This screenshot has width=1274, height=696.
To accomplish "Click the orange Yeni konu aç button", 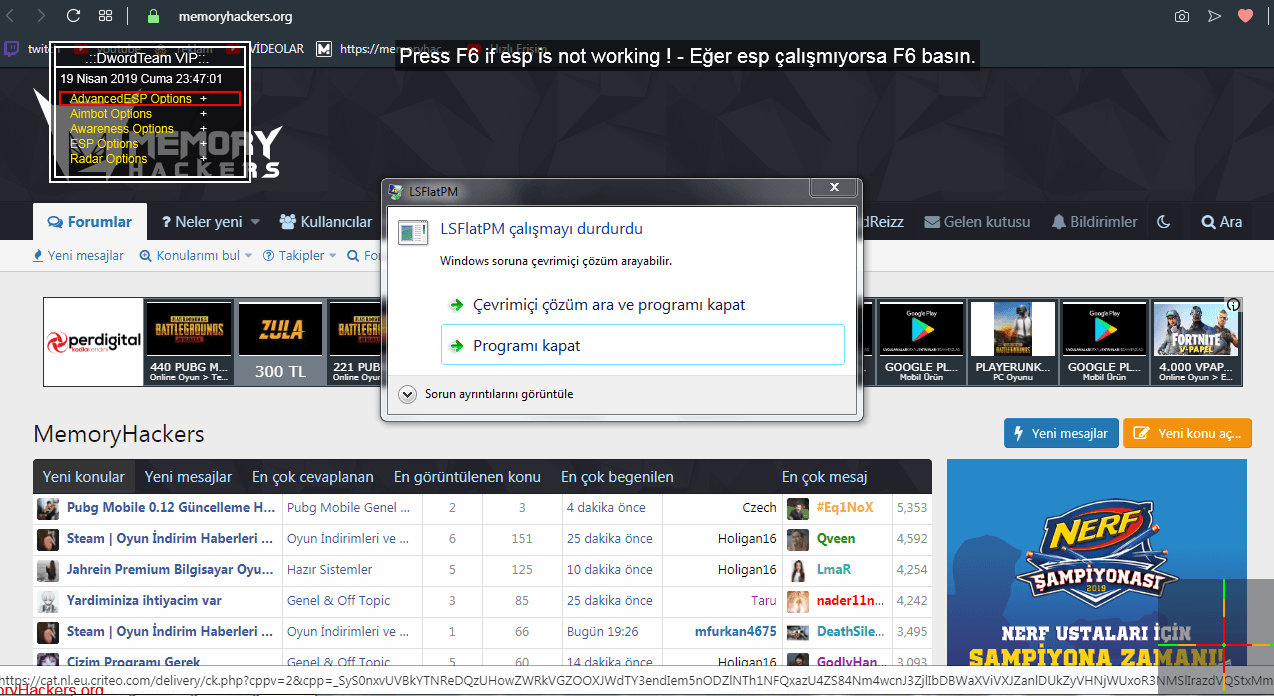I will click(1187, 433).
